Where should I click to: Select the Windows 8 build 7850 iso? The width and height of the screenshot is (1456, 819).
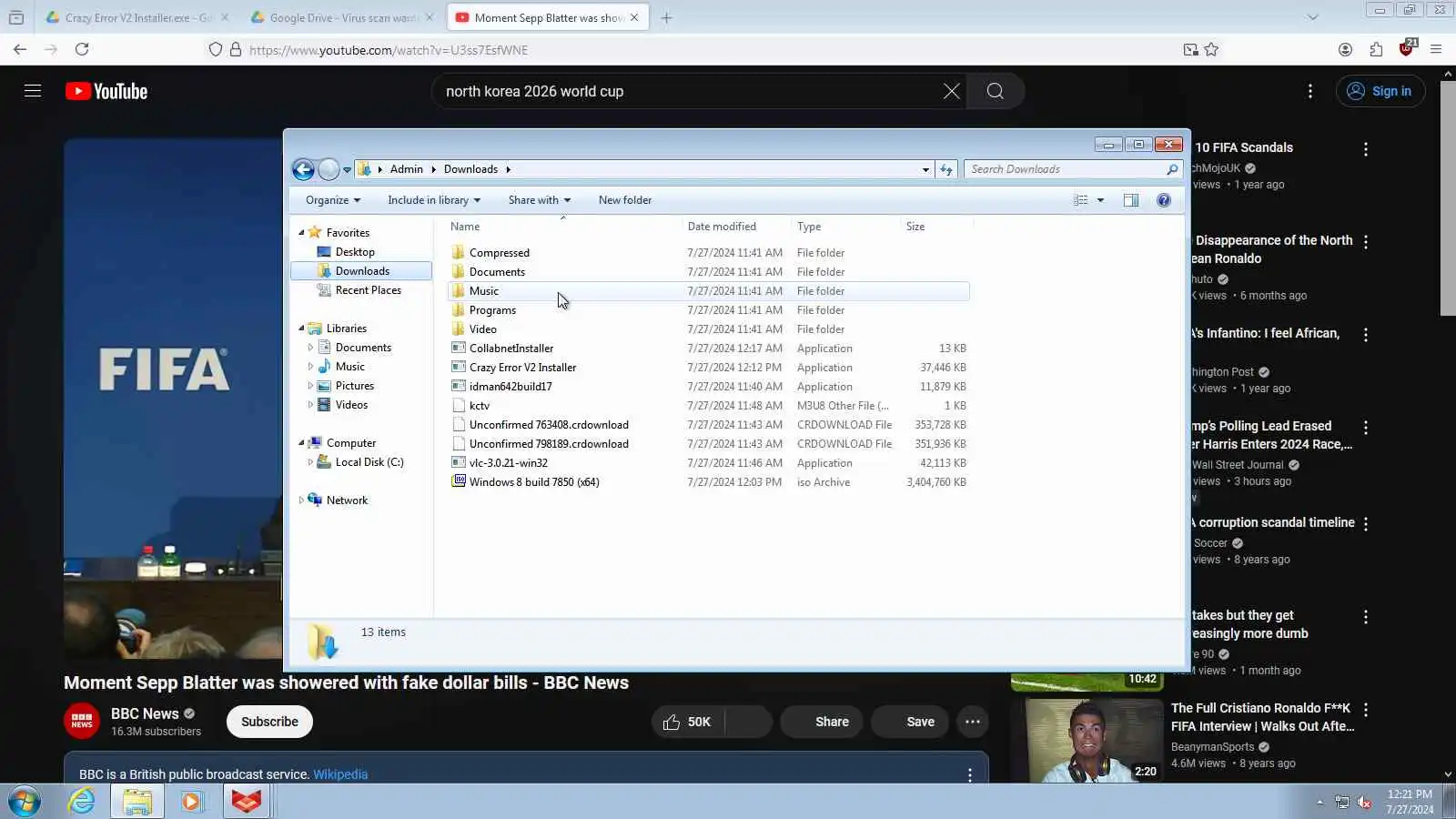point(709,482)
